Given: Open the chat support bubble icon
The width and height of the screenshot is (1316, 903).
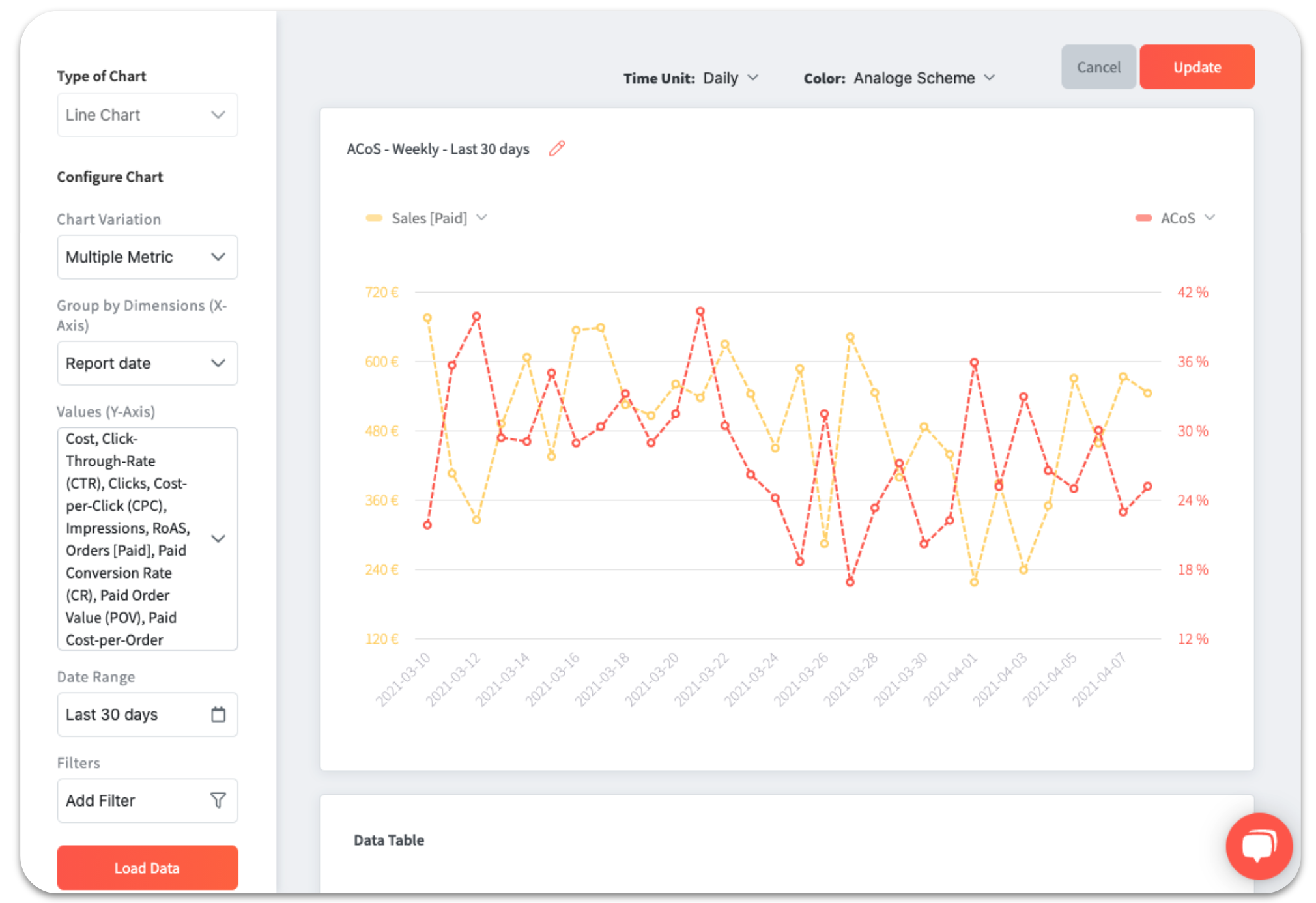Looking at the screenshot, I should [1258, 846].
